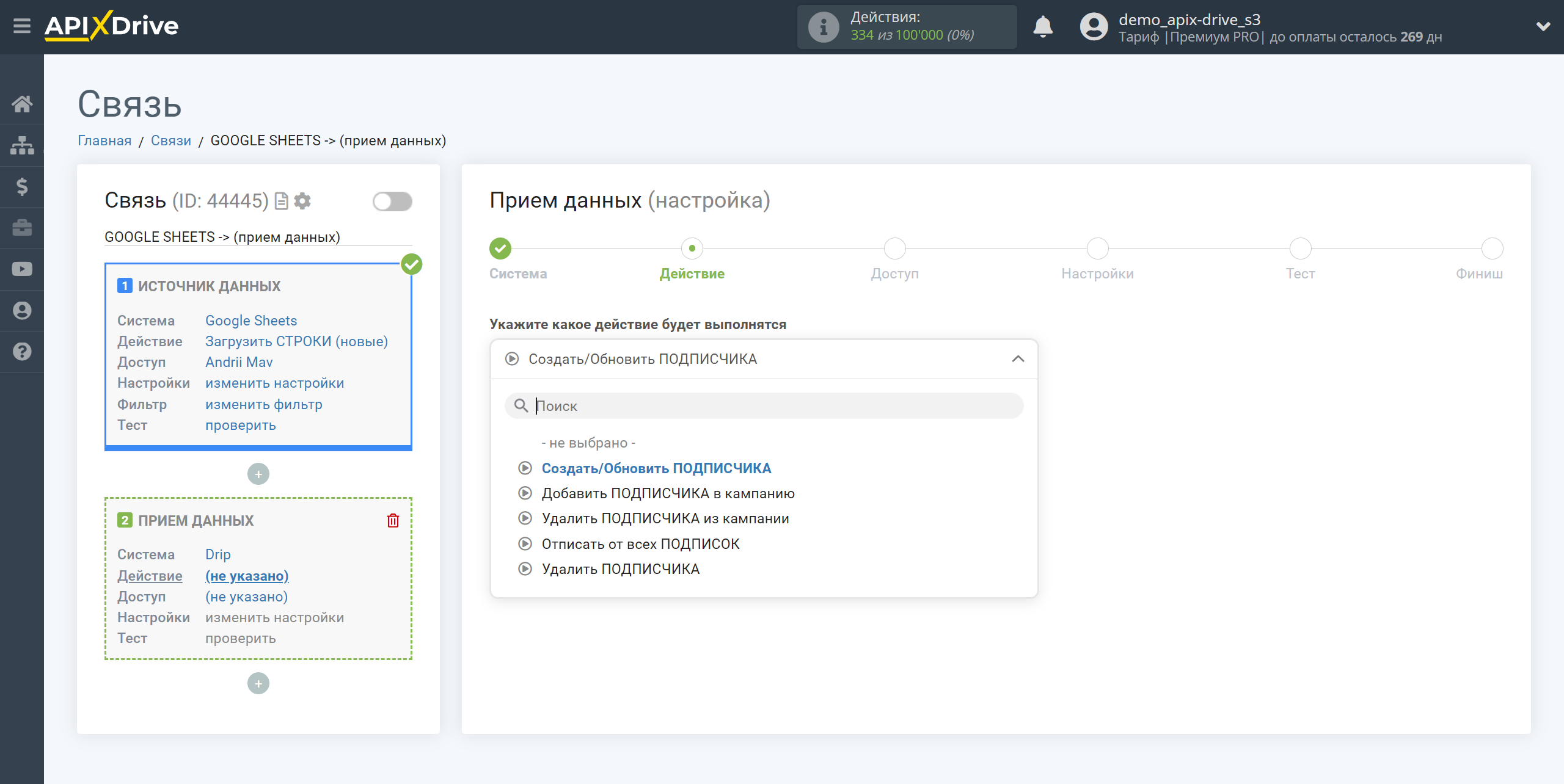Open video tutorials YouTube icon
This screenshot has width=1564, height=784.
point(22,269)
